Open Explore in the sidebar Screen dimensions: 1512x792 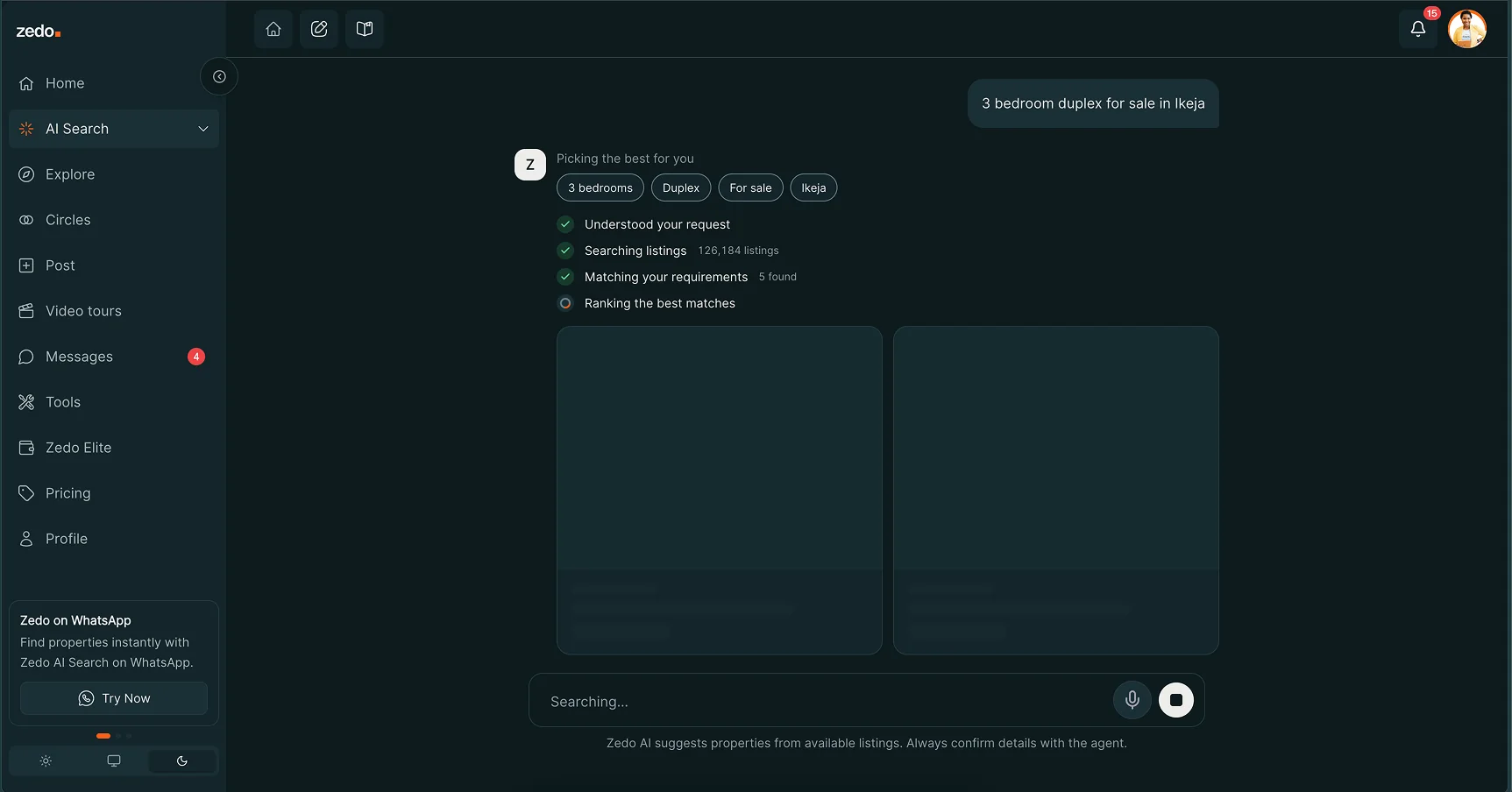[x=114, y=174]
